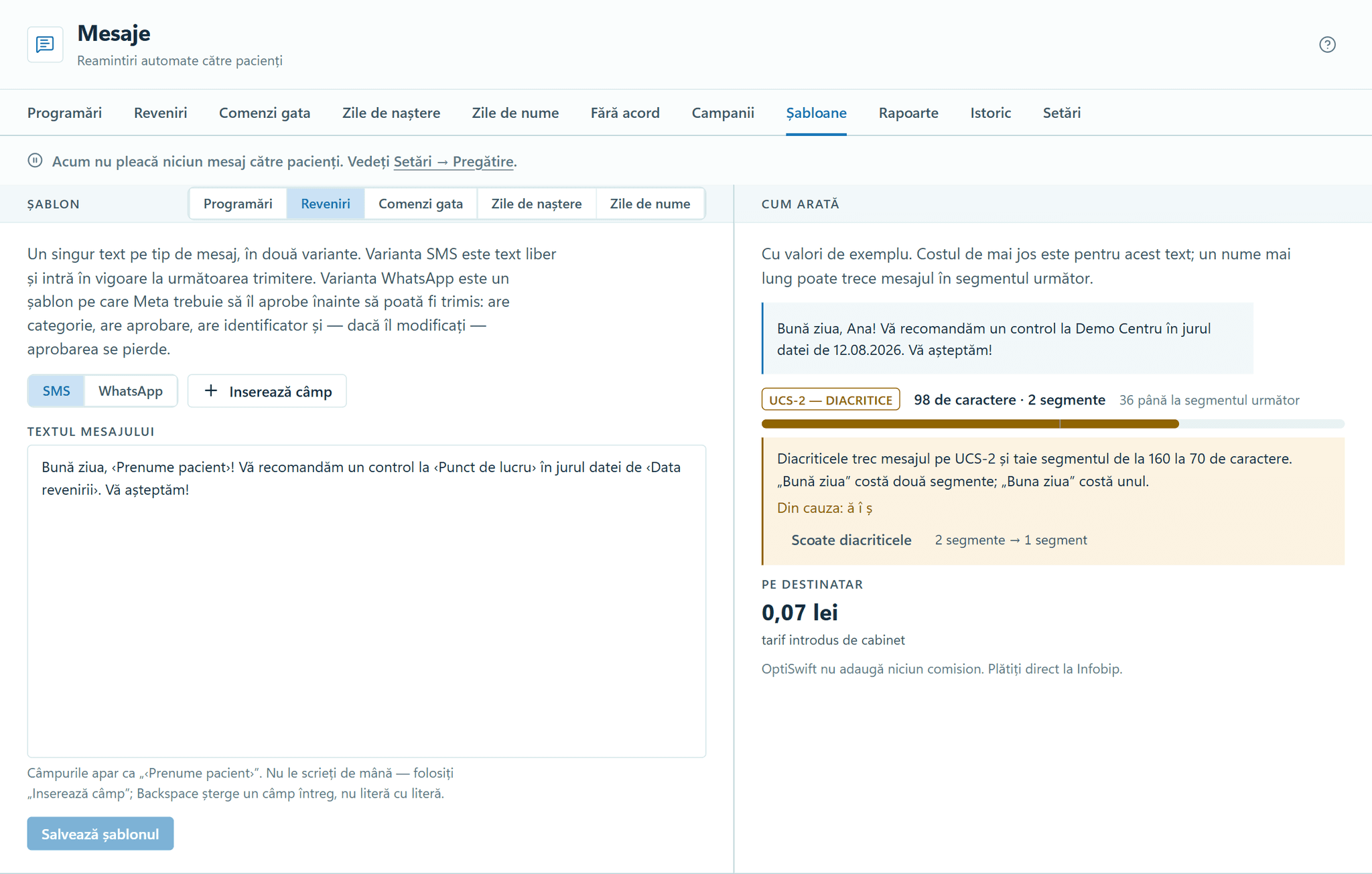Switch to the WhatsApp variant
Viewport: 1372px width, 874px height.
point(131,390)
